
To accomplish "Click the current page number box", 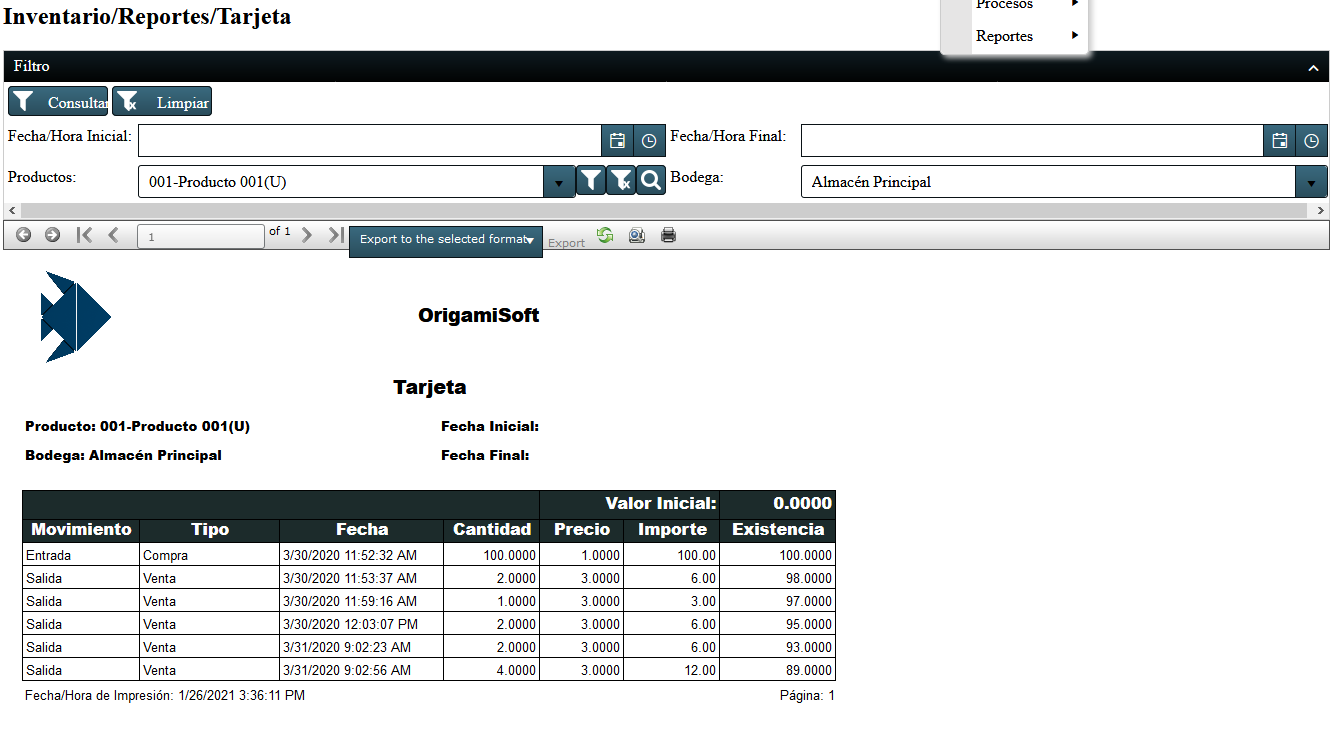I will click(201, 237).
